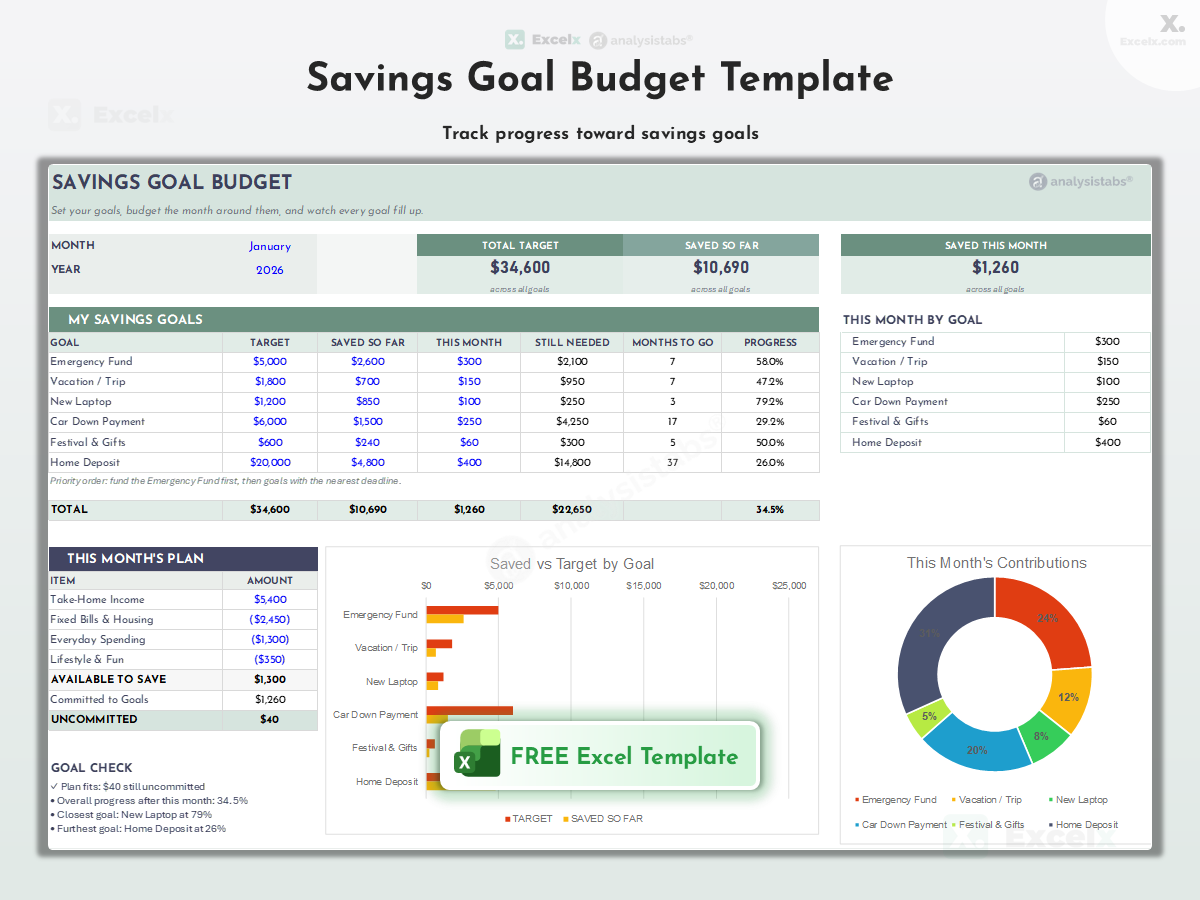Click the New Laptop progress 79.2%
This screenshot has height=900, width=1200.
770,402
